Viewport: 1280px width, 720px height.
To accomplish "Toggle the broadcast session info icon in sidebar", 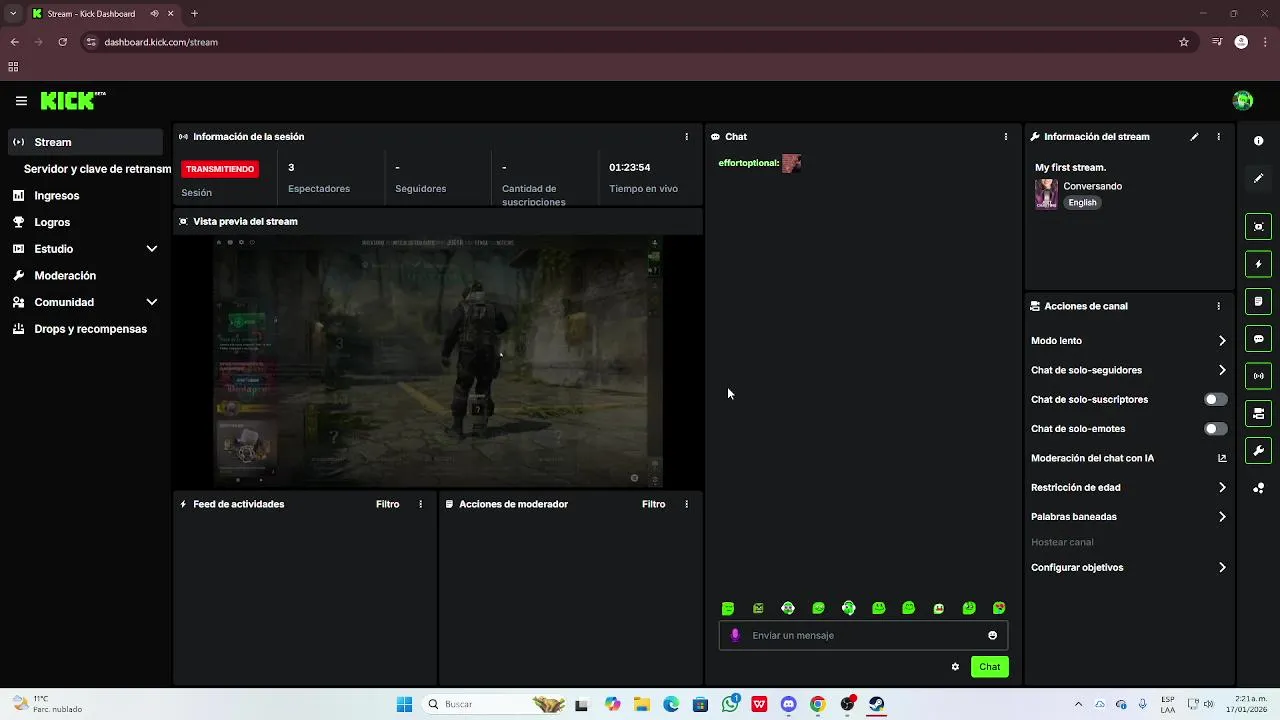I will 1258,376.
